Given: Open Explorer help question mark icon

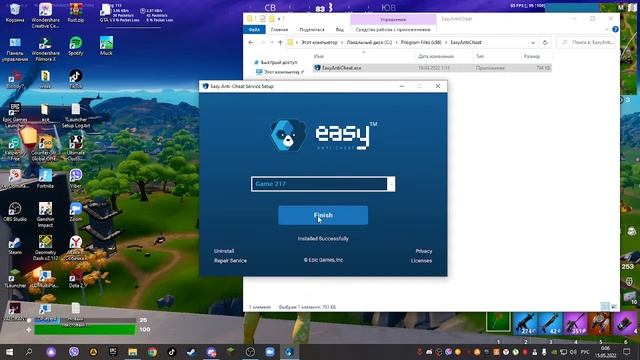Looking at the screenshot, I should click(x=615, y=29).
